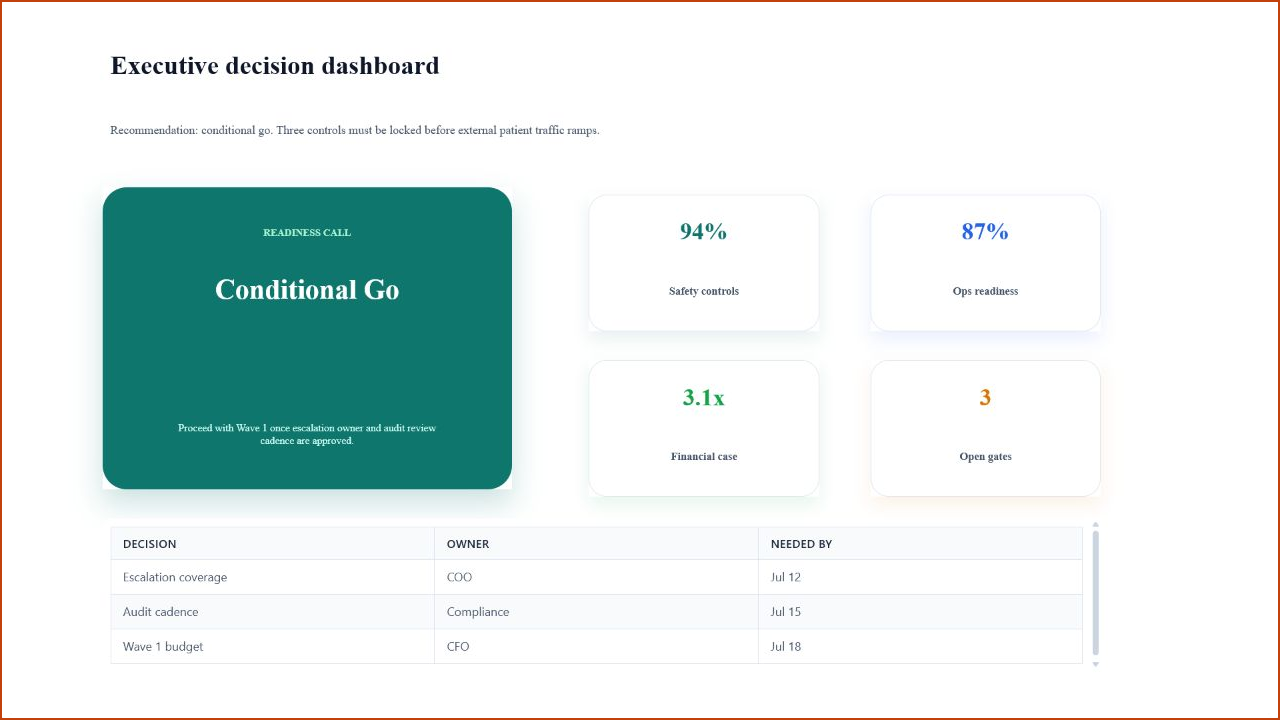Sort by the NEEDED BY column header
The height and width of the screenshot is (720, 1280).
pos(920,544)
